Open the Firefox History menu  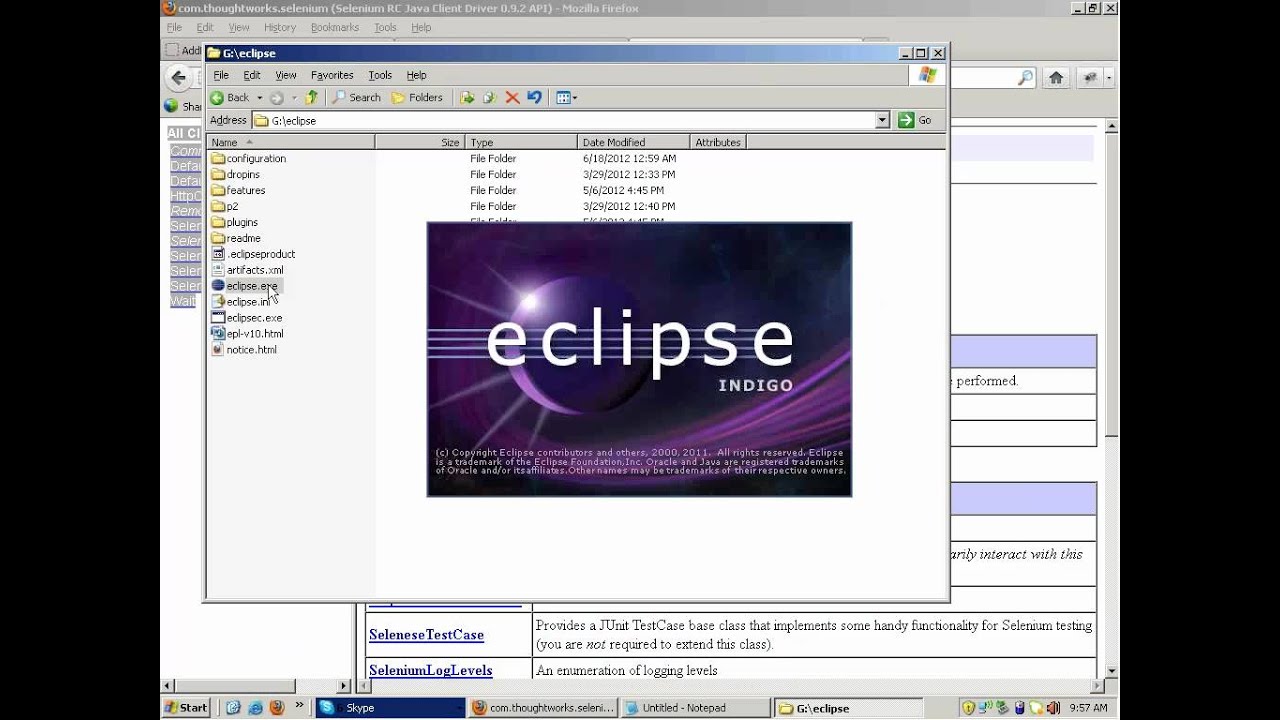pyautogui.click(x=280, y=28)
